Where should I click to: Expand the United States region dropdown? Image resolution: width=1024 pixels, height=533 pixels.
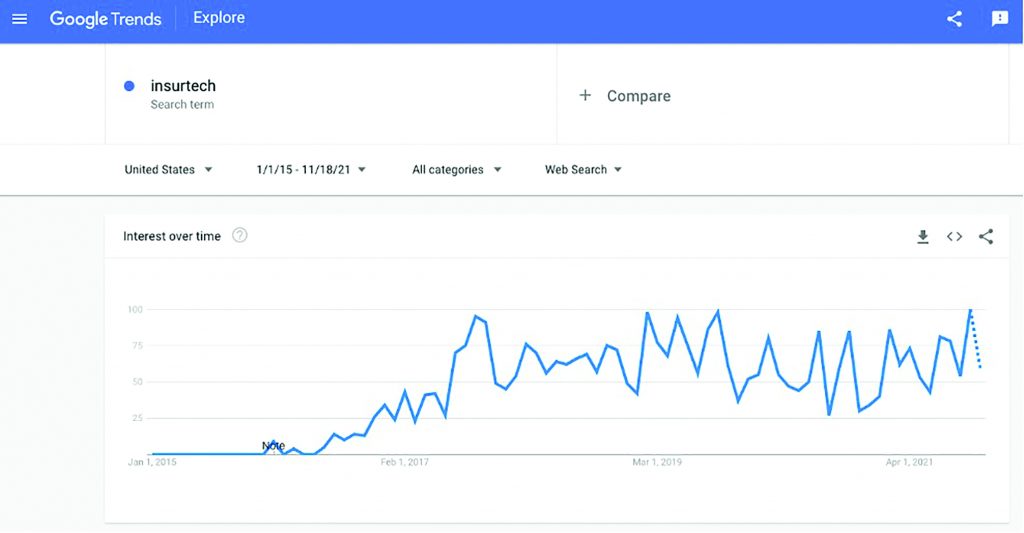point(168,170)
